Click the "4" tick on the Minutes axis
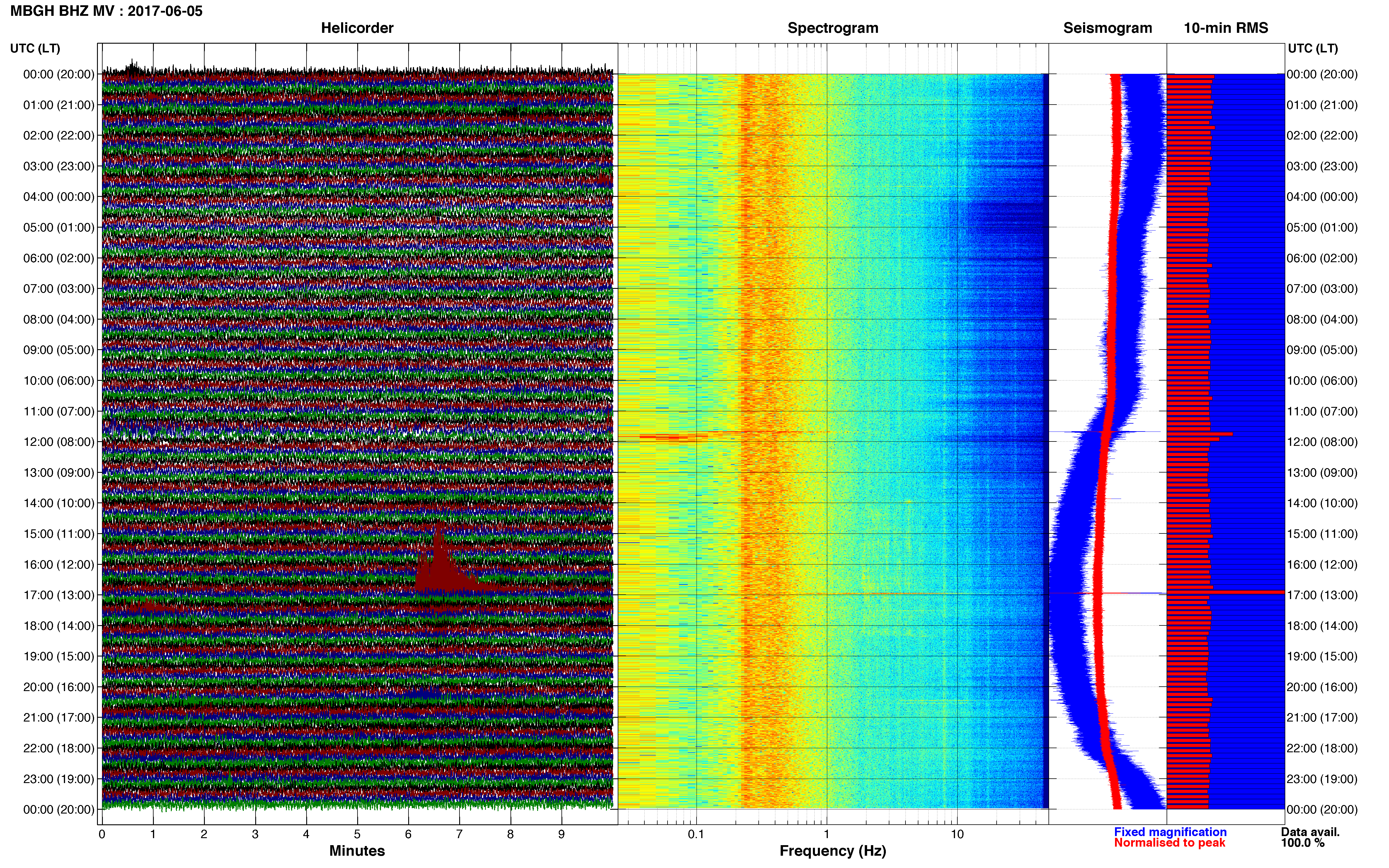 click(x=306, y=835)
